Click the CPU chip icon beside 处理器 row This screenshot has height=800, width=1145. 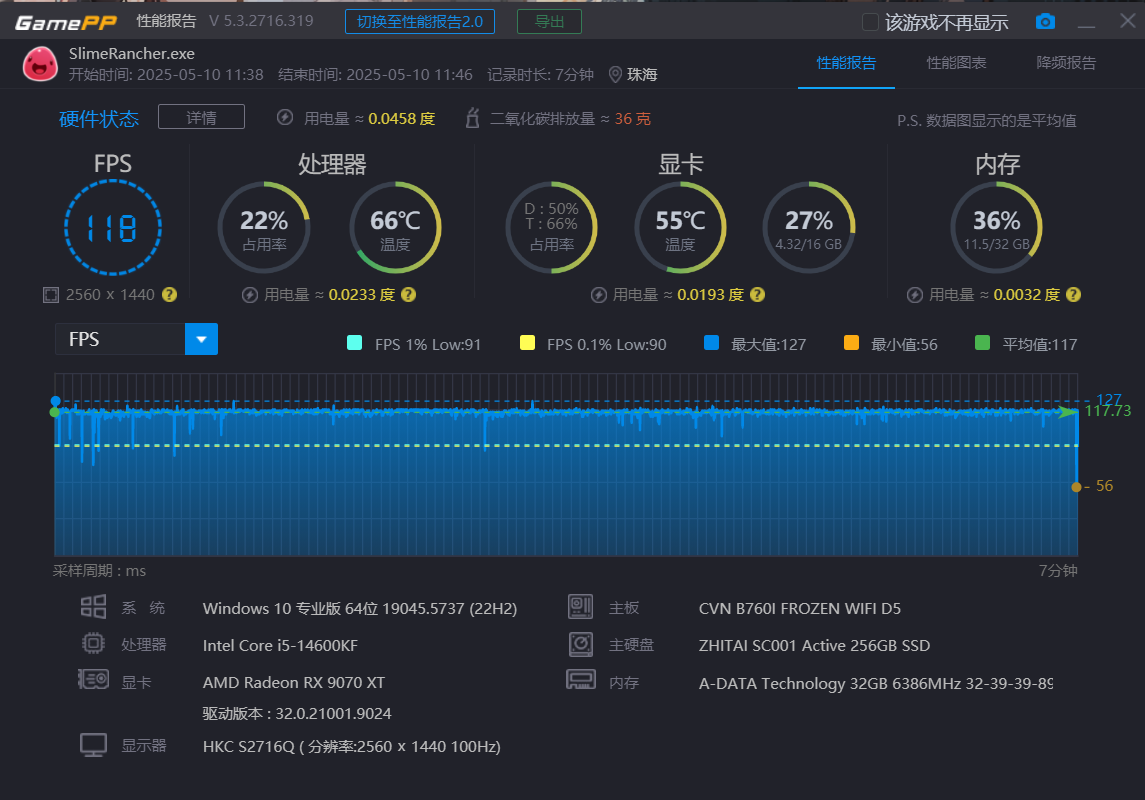(x=93, y=643)
